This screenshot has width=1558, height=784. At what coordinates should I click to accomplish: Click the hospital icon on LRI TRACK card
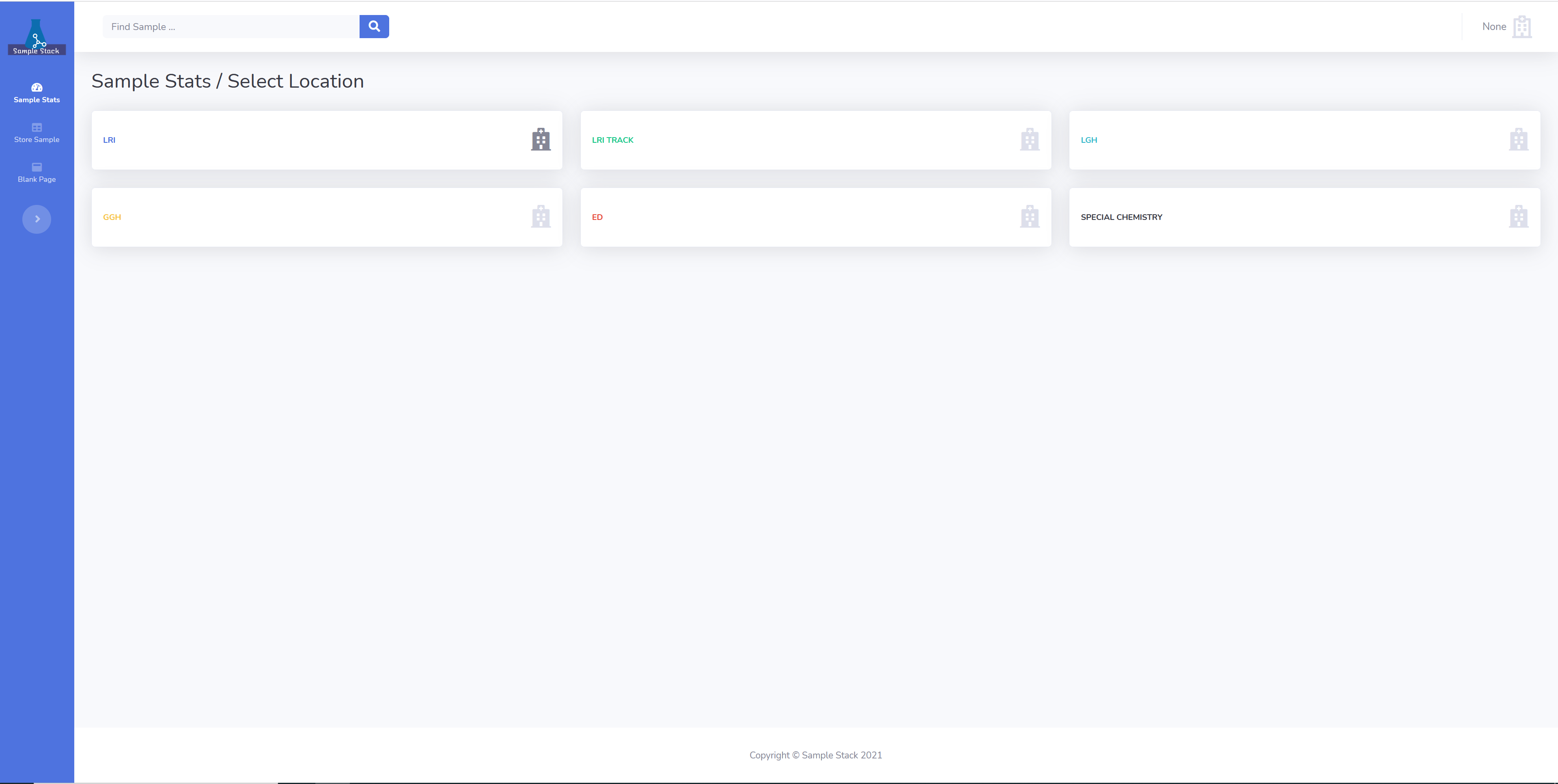(x=1029, y=140)
